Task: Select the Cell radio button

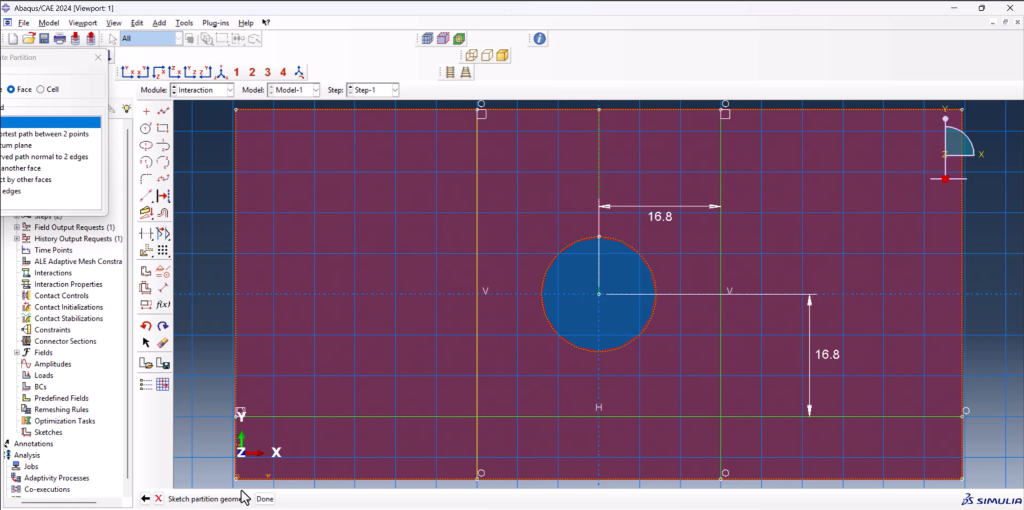Action: pyautogui.click(x=40, y=89)
